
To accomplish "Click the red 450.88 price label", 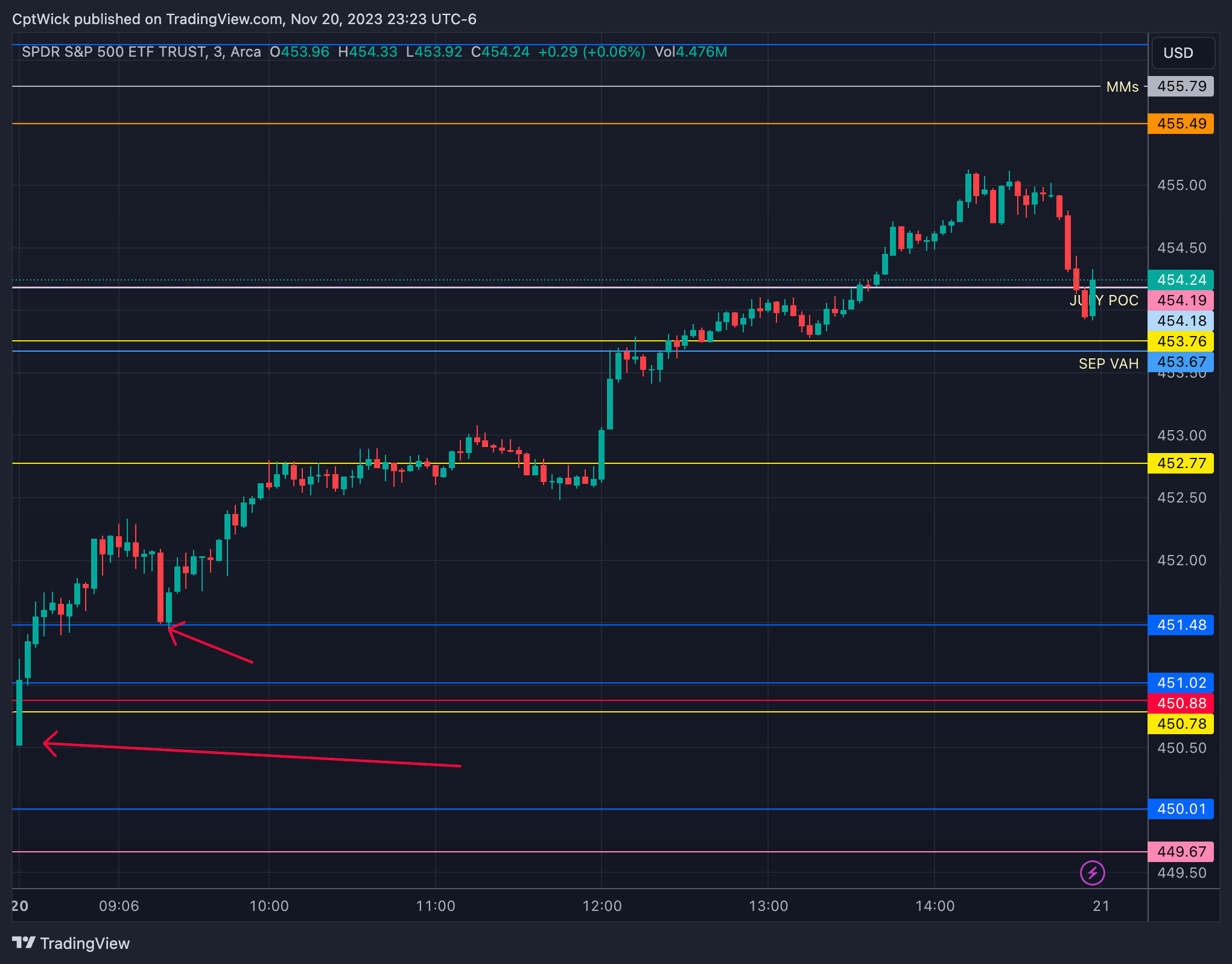I will click(1180, 703).
